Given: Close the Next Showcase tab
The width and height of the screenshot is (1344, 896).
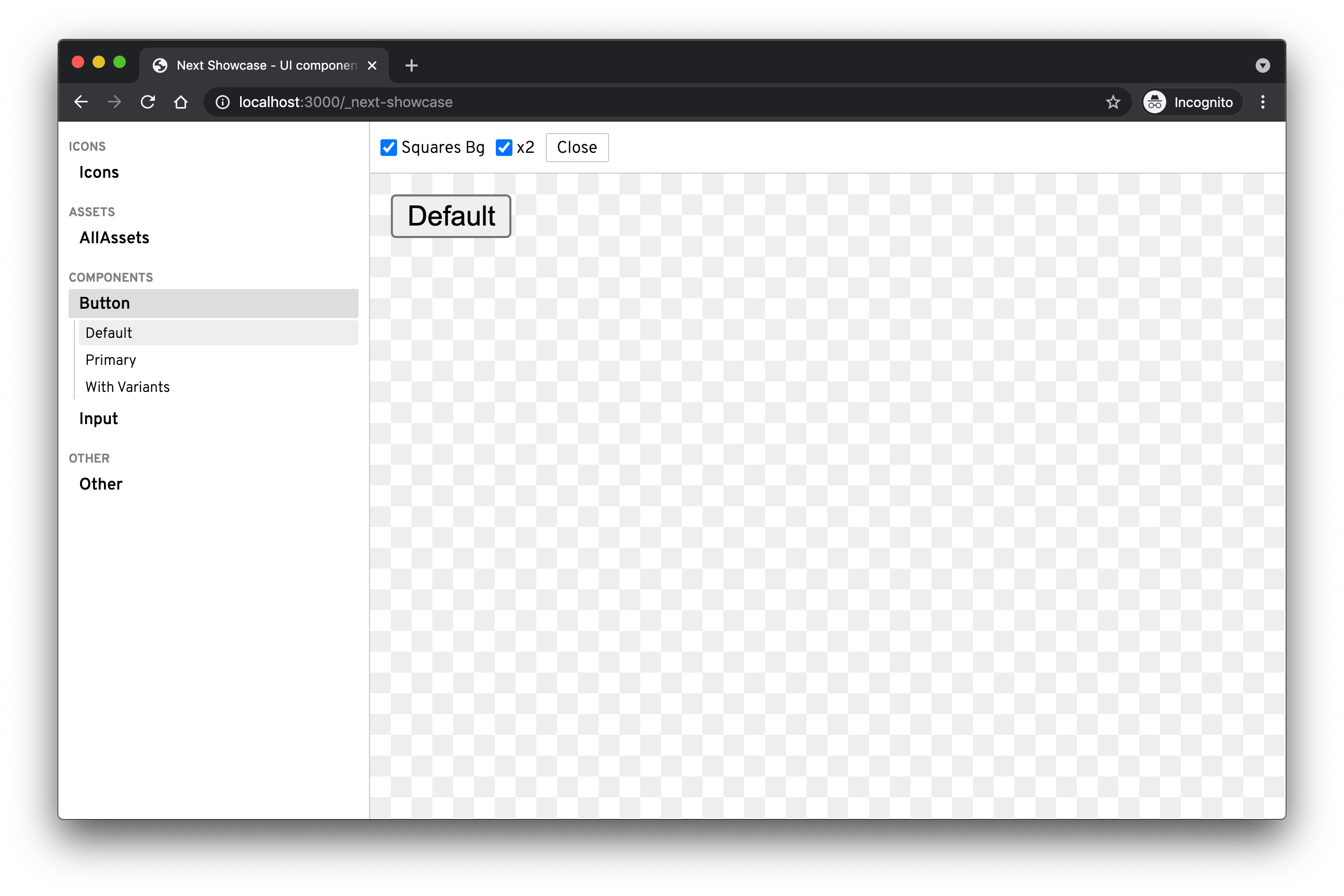Looking at the screenshot, I should 372,65.
